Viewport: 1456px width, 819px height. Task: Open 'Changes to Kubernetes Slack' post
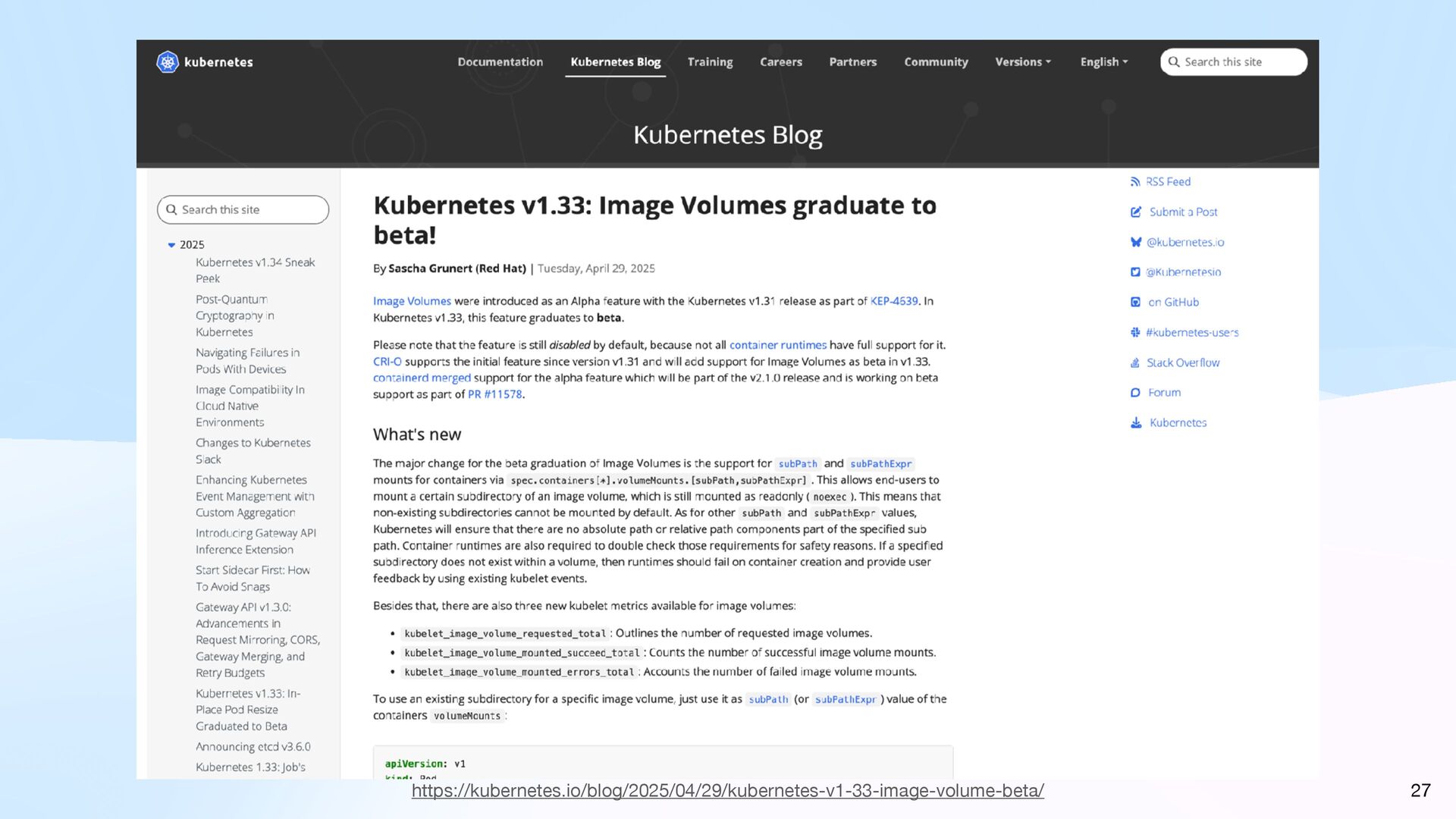click(253, 451)
